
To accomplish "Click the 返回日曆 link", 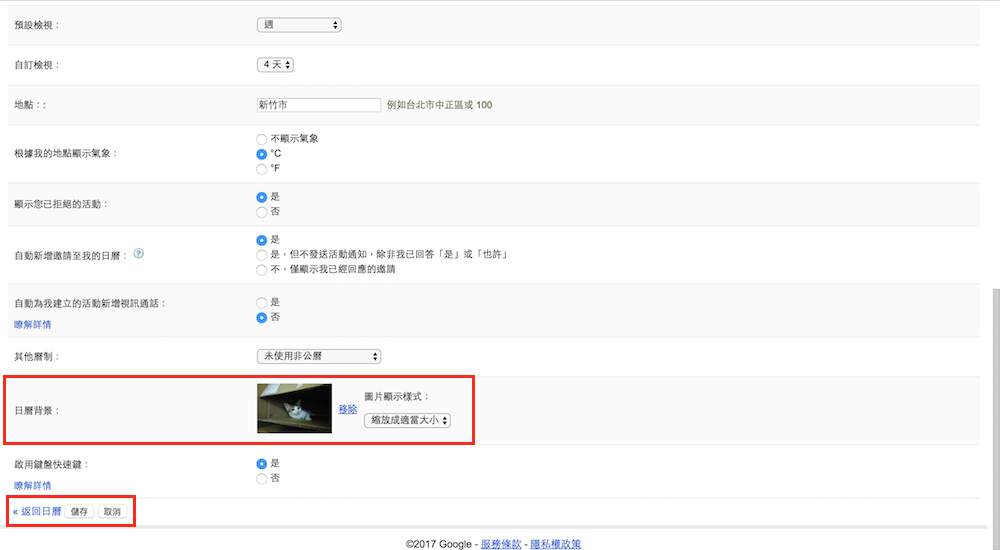I will pyautogui.click(x=37, y=511).
